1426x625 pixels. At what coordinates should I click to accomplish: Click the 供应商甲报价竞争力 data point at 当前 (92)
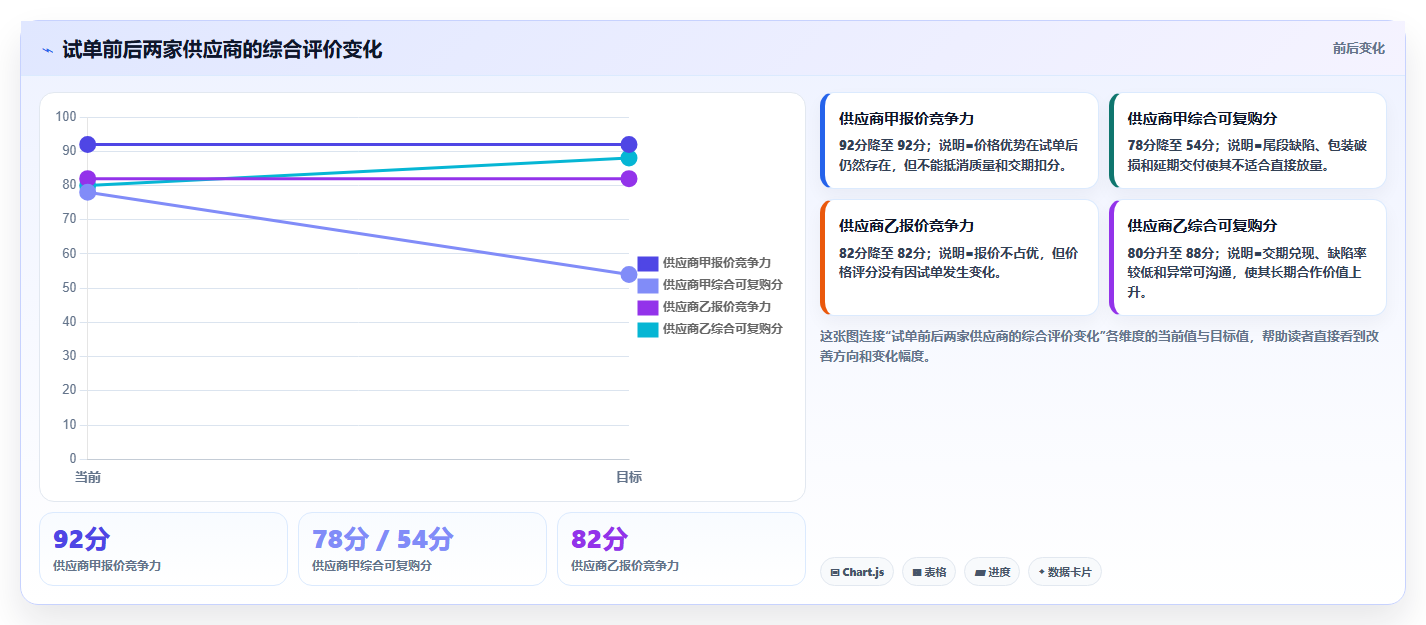88,144
